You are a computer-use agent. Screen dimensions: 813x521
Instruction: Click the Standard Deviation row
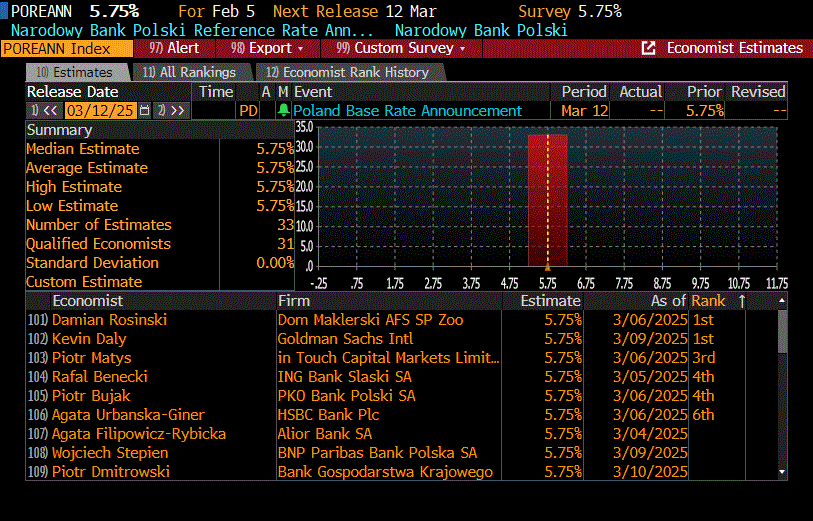(x=160, y=263)
